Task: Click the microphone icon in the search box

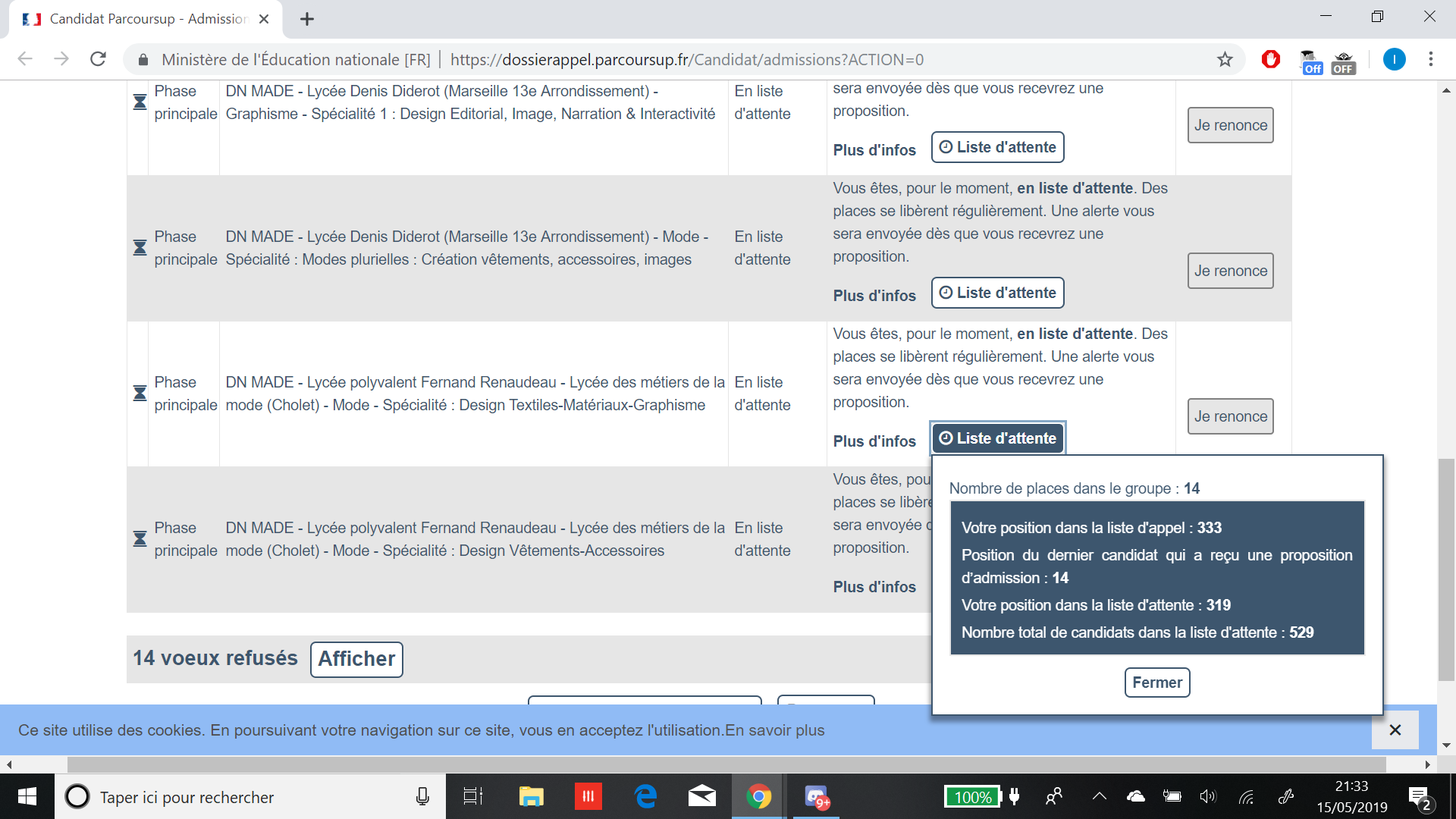Action: 422,796
